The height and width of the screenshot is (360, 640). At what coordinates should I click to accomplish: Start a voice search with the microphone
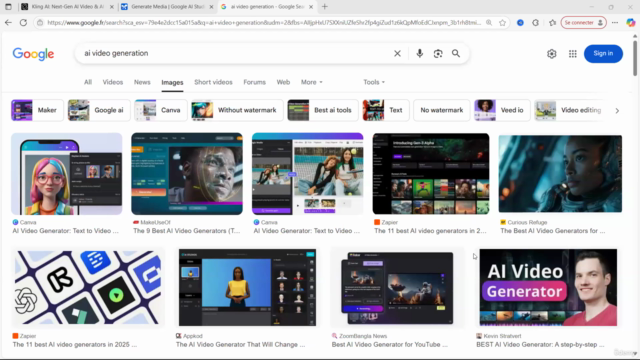point(420,53)
